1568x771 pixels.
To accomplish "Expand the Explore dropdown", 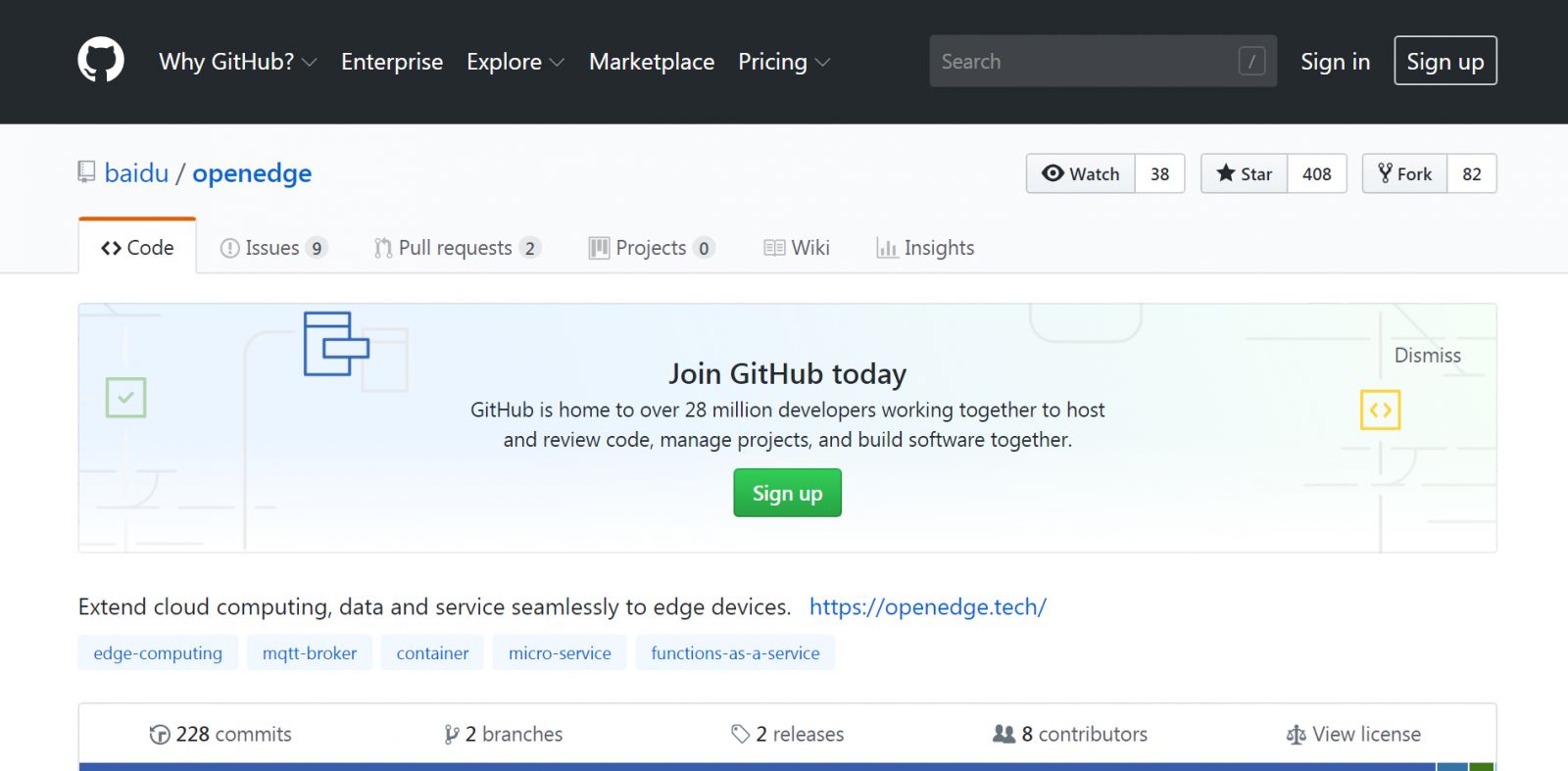I will click(514, 62).
